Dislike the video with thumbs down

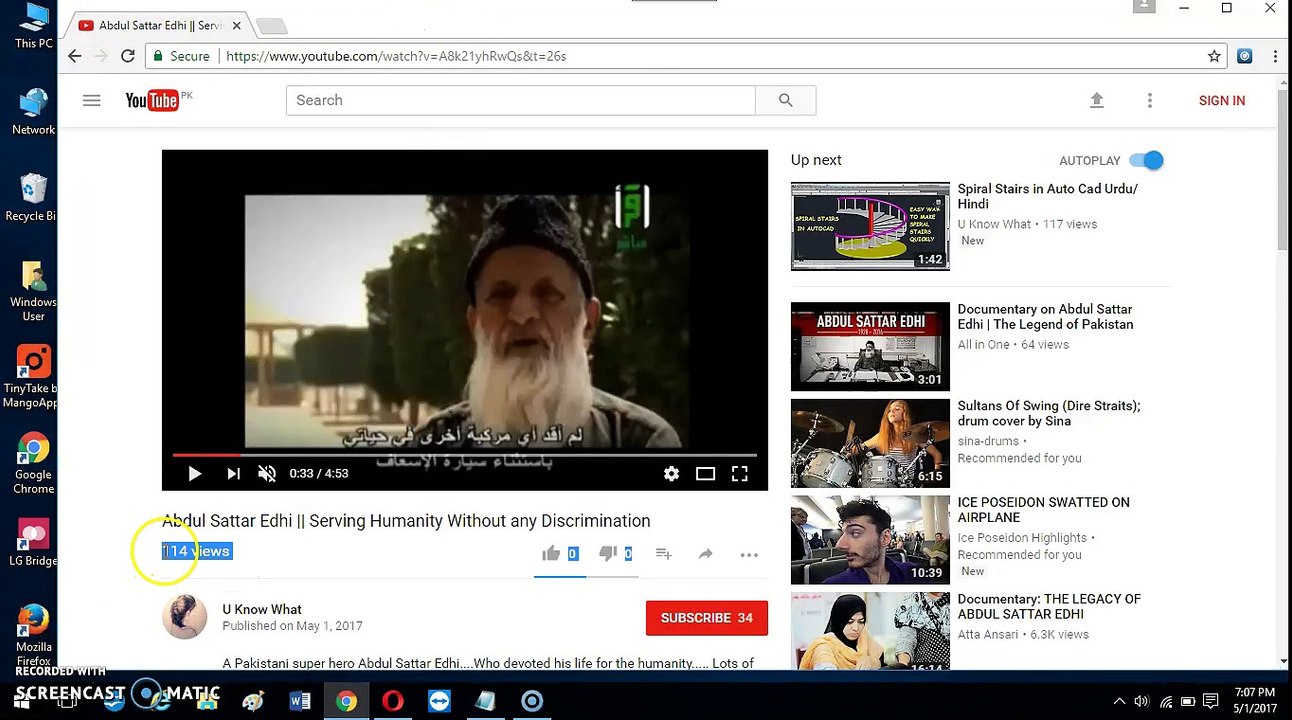(x=607, y=553)
